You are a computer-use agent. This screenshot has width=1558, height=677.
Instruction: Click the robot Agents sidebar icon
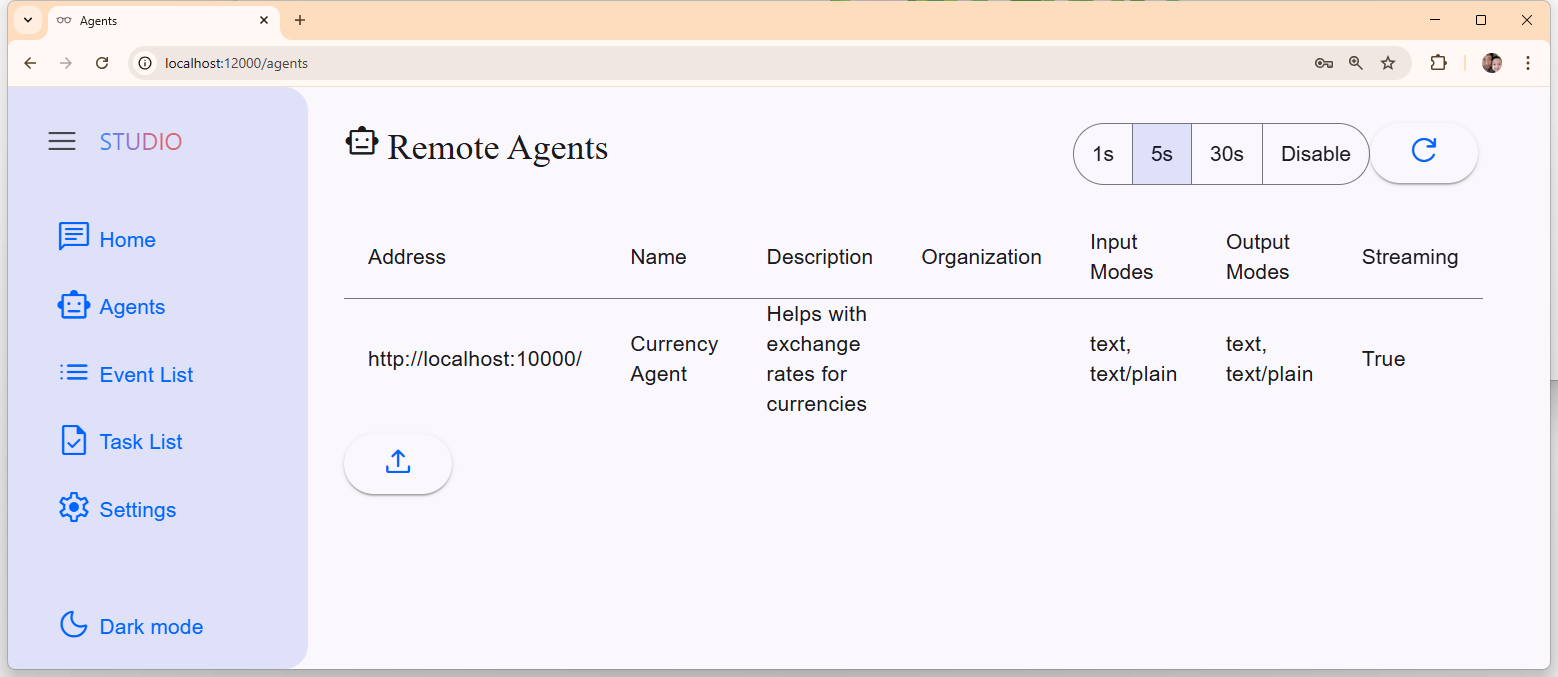[x=74, y=306]
